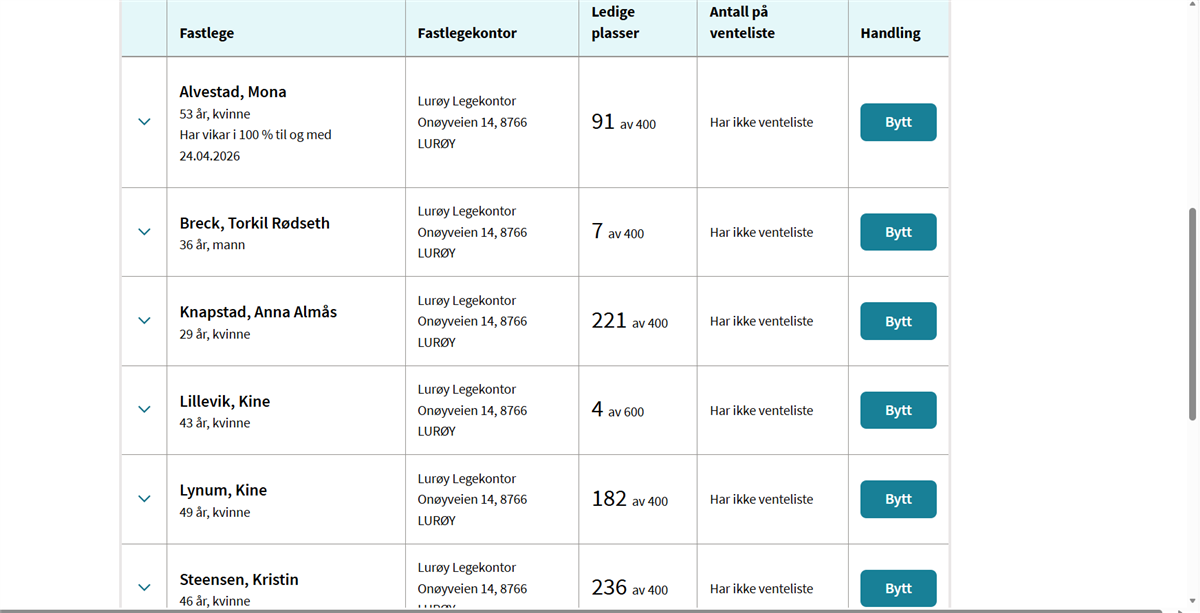
Task: Expand row for Lillevik, Kine
Action: pos(144,410)
